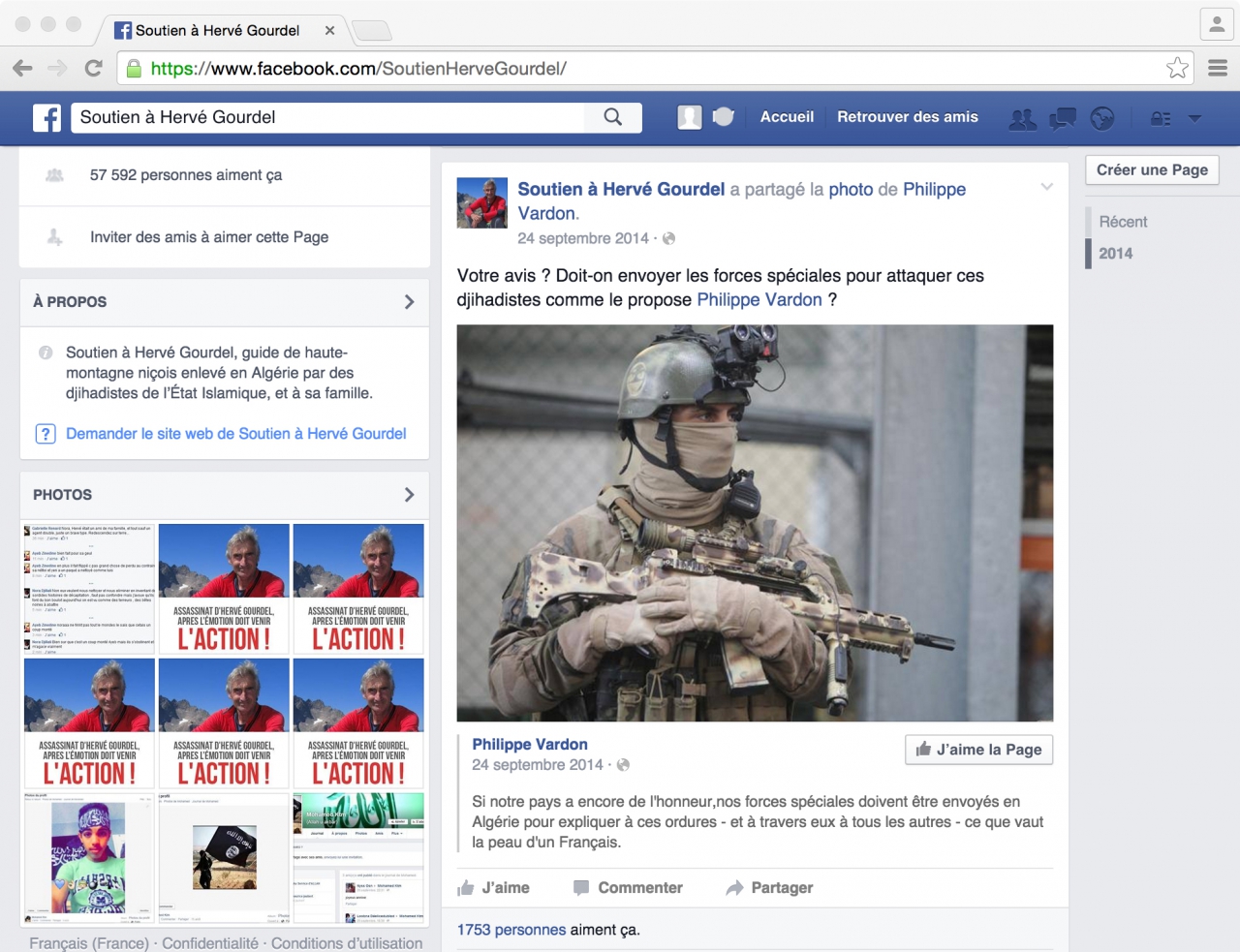Click the J'aime la Page button

pos(978,750)
